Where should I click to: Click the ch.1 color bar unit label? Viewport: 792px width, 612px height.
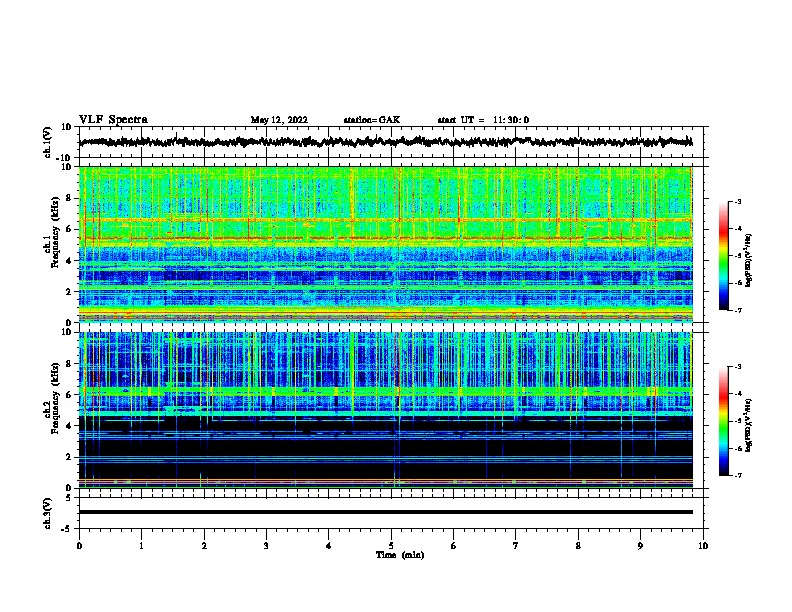[x=749, y=261]
